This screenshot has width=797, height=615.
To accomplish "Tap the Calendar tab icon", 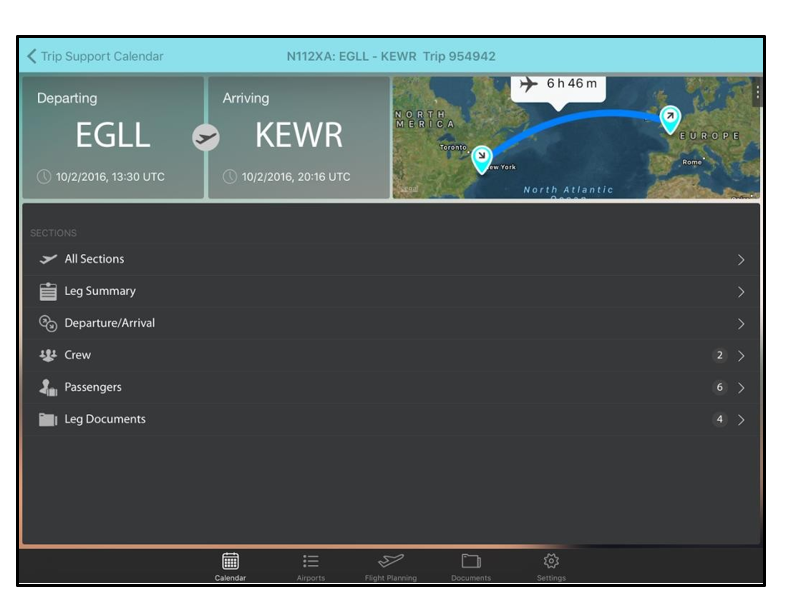I will (x=230, y=564).
